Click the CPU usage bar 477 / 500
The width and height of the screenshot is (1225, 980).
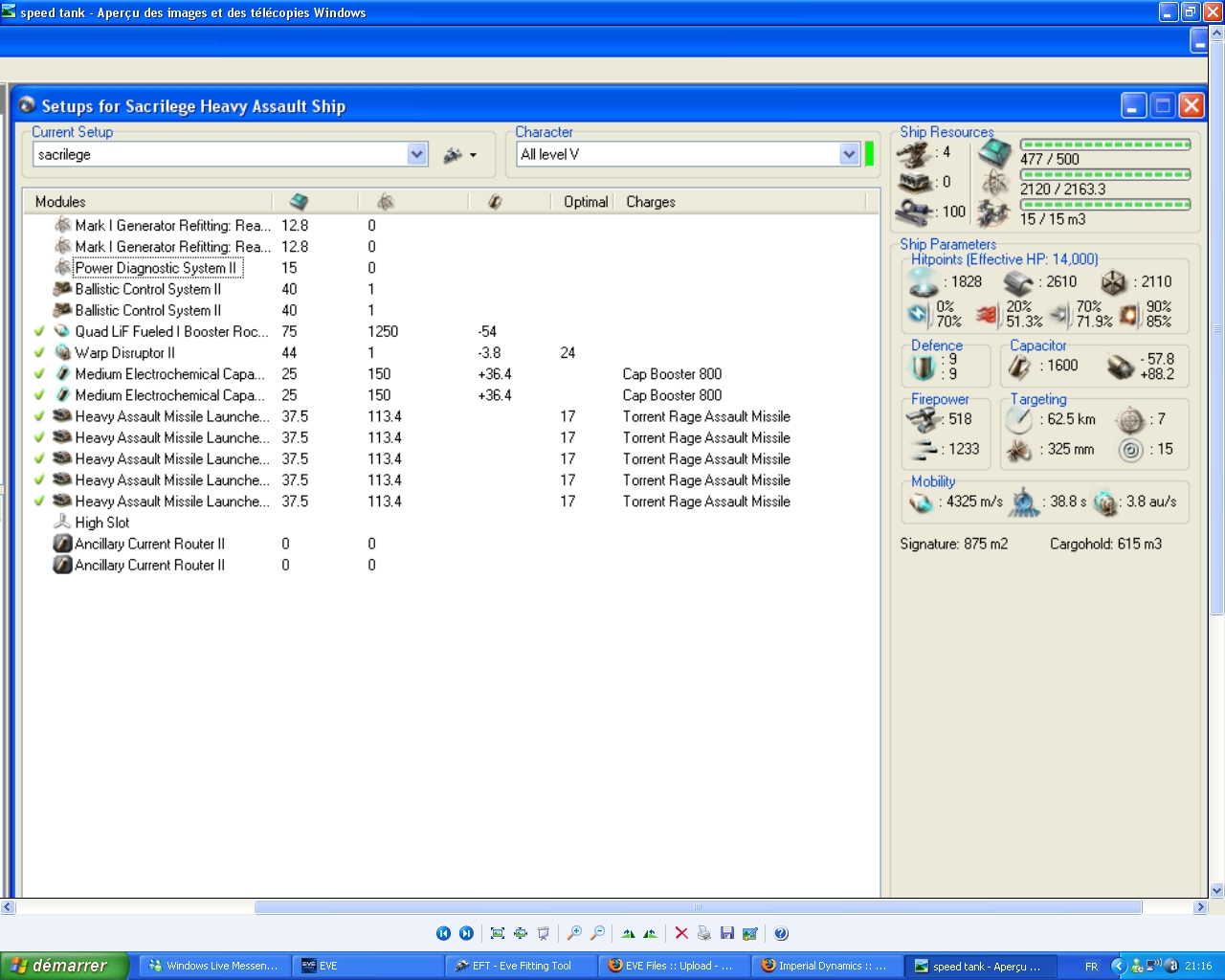pos(1105,145)
